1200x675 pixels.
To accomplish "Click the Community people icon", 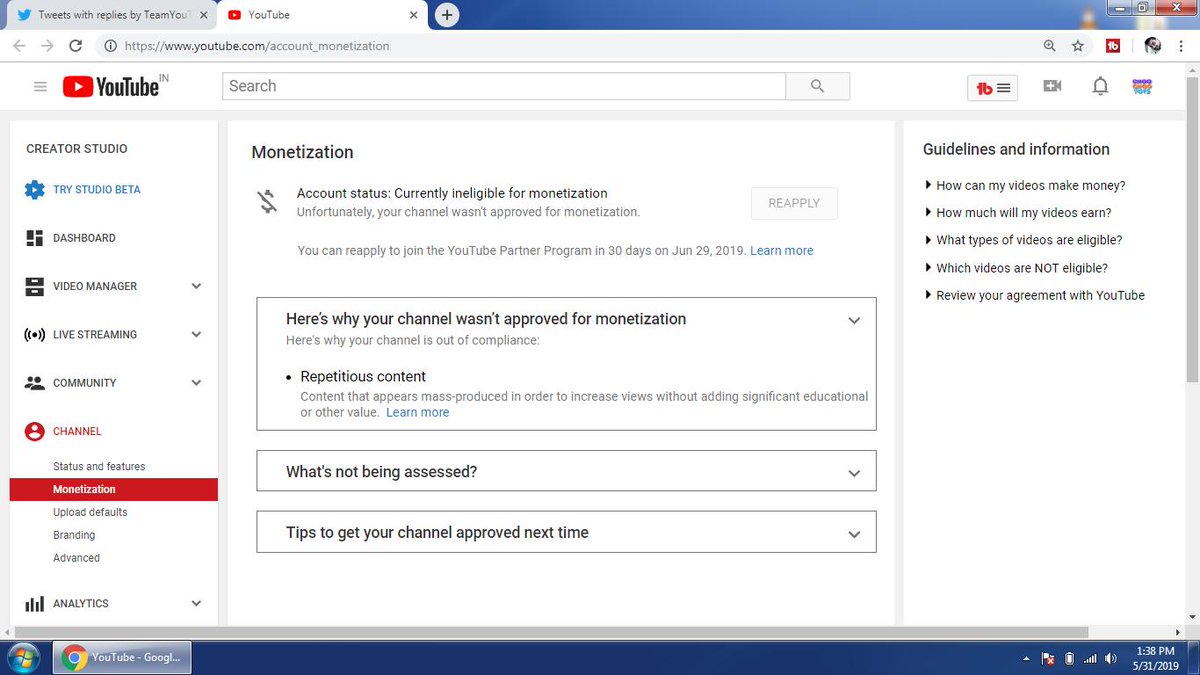I will [x=34, y=383].
